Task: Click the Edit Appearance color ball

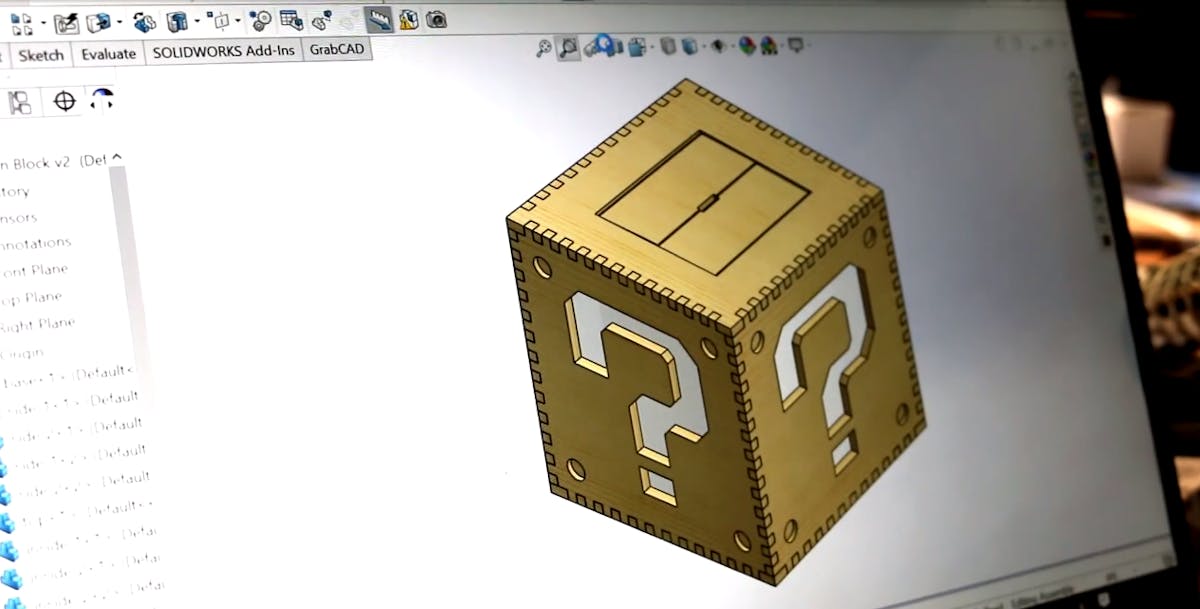Action: click(x=747, y=45)
